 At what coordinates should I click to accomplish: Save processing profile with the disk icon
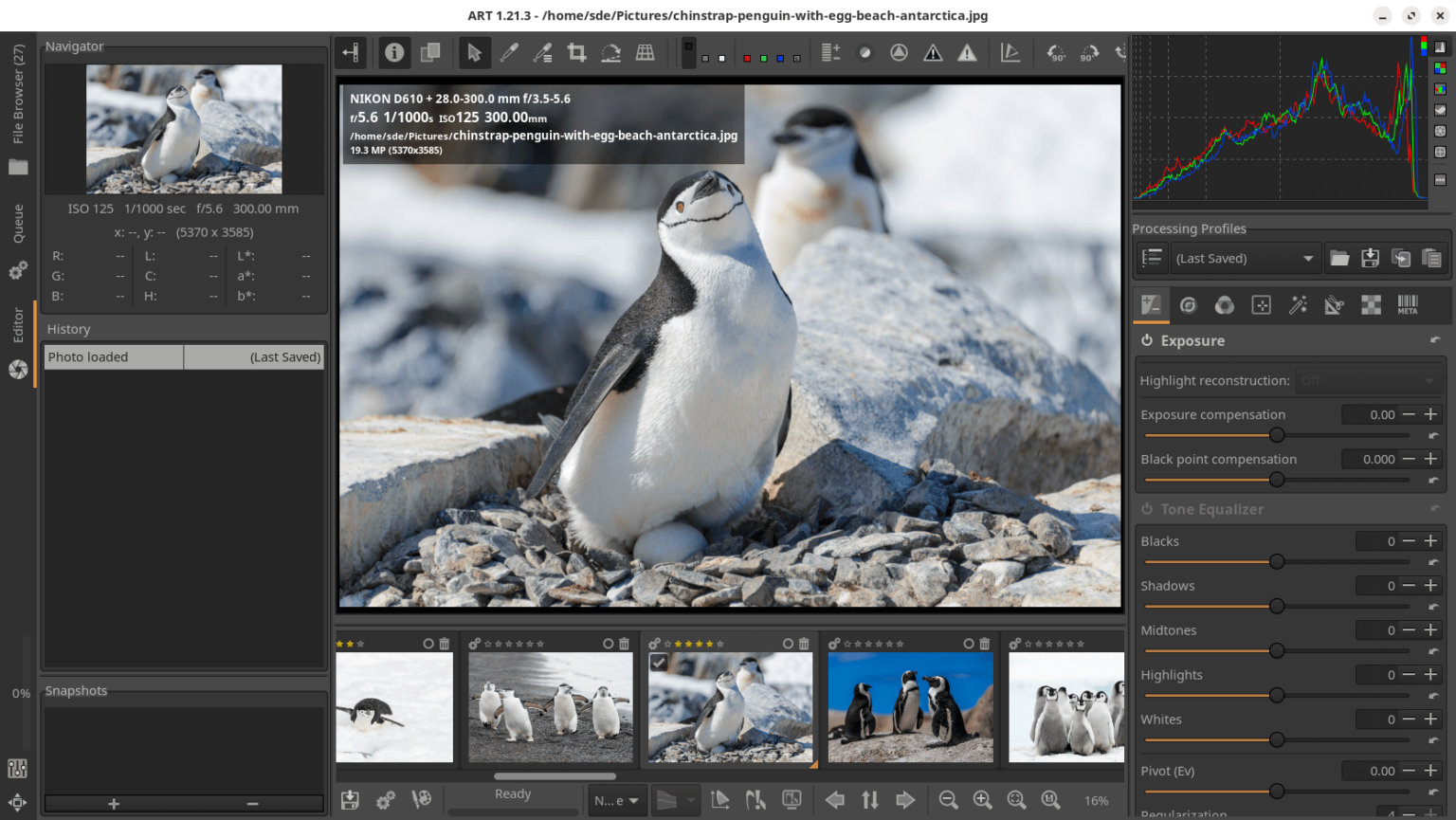pyautogui.click(x=1370, y=258)
